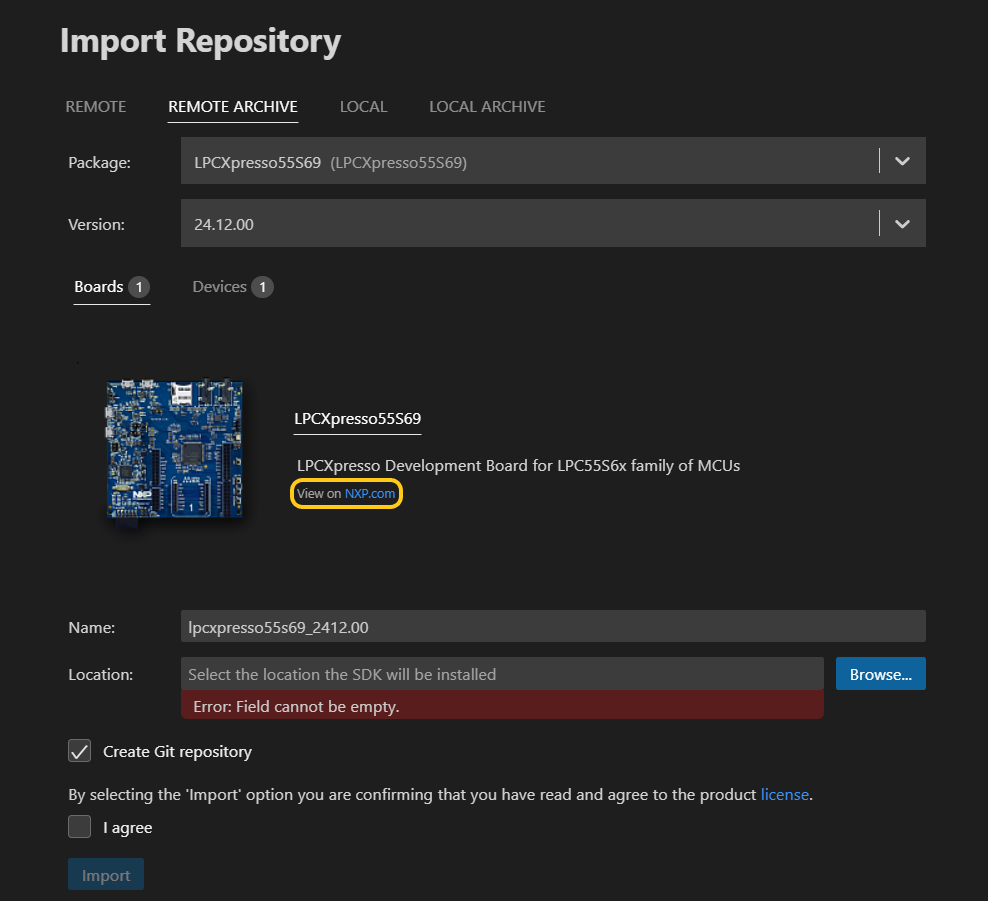This screenshot has height=901, width=988.
Task: Select the Devices tab
Action: click(219, 286)
